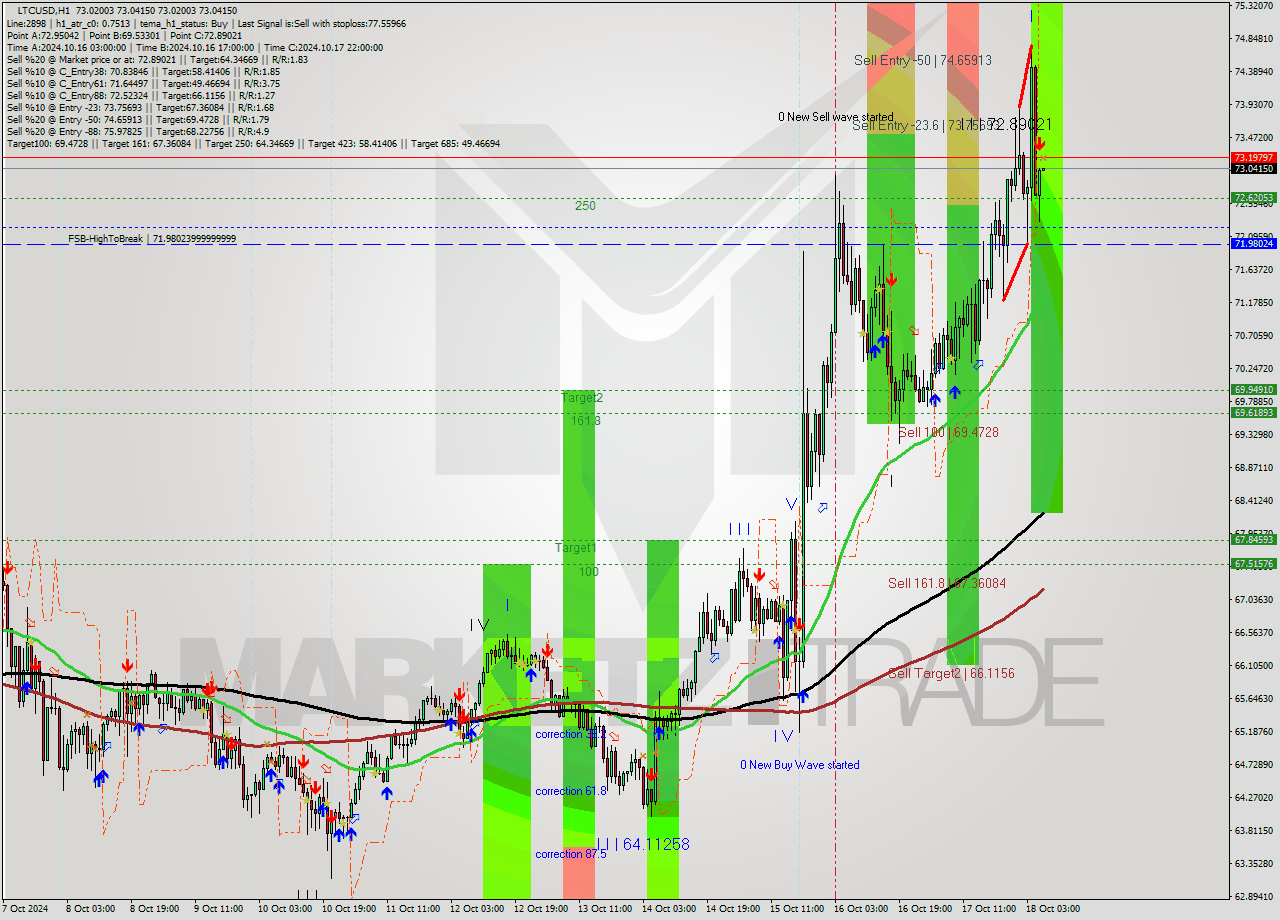Click the 'Target100: 69.4728' targets line
The width and height of the screenshot is (1280, 920).
click(x=253, y=143)
